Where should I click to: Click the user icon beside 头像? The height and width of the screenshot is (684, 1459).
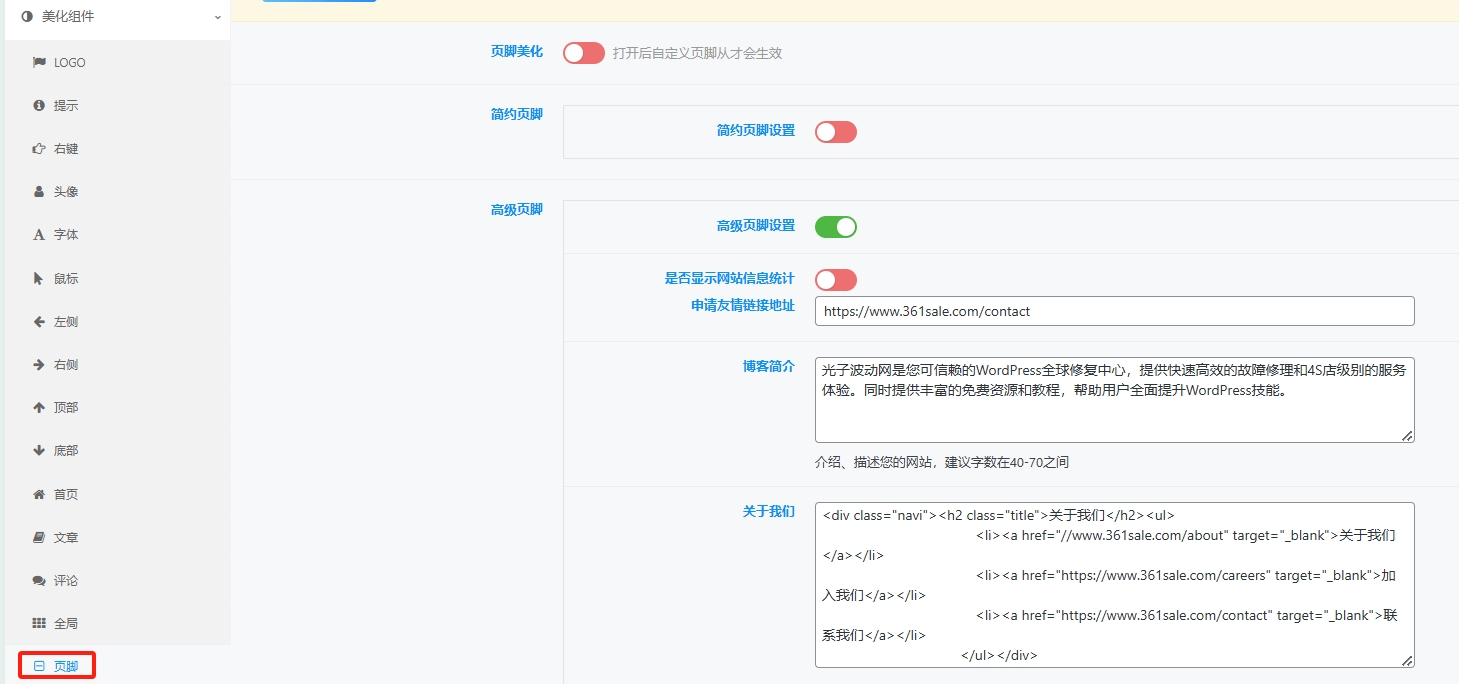point(39,191)
